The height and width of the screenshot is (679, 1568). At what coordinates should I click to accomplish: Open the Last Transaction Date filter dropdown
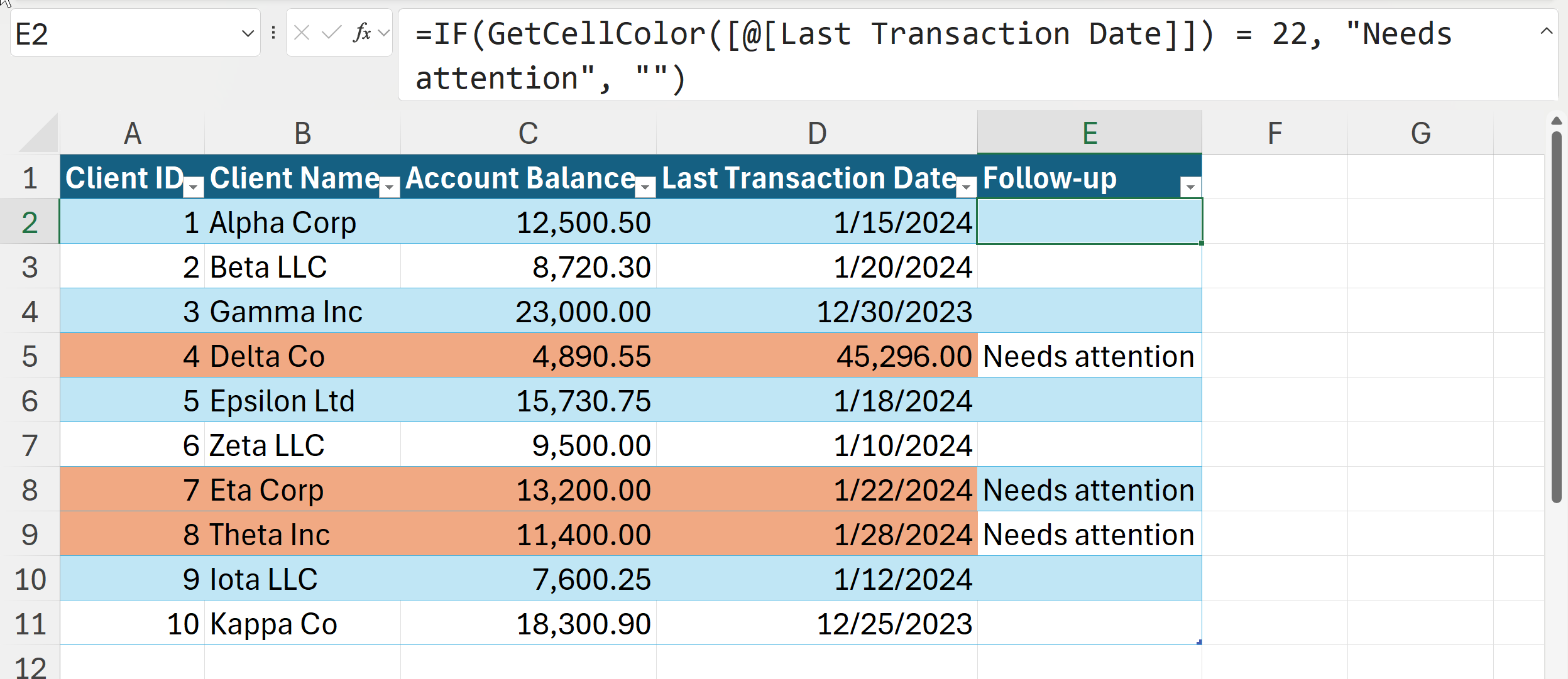tap(966, 187)
